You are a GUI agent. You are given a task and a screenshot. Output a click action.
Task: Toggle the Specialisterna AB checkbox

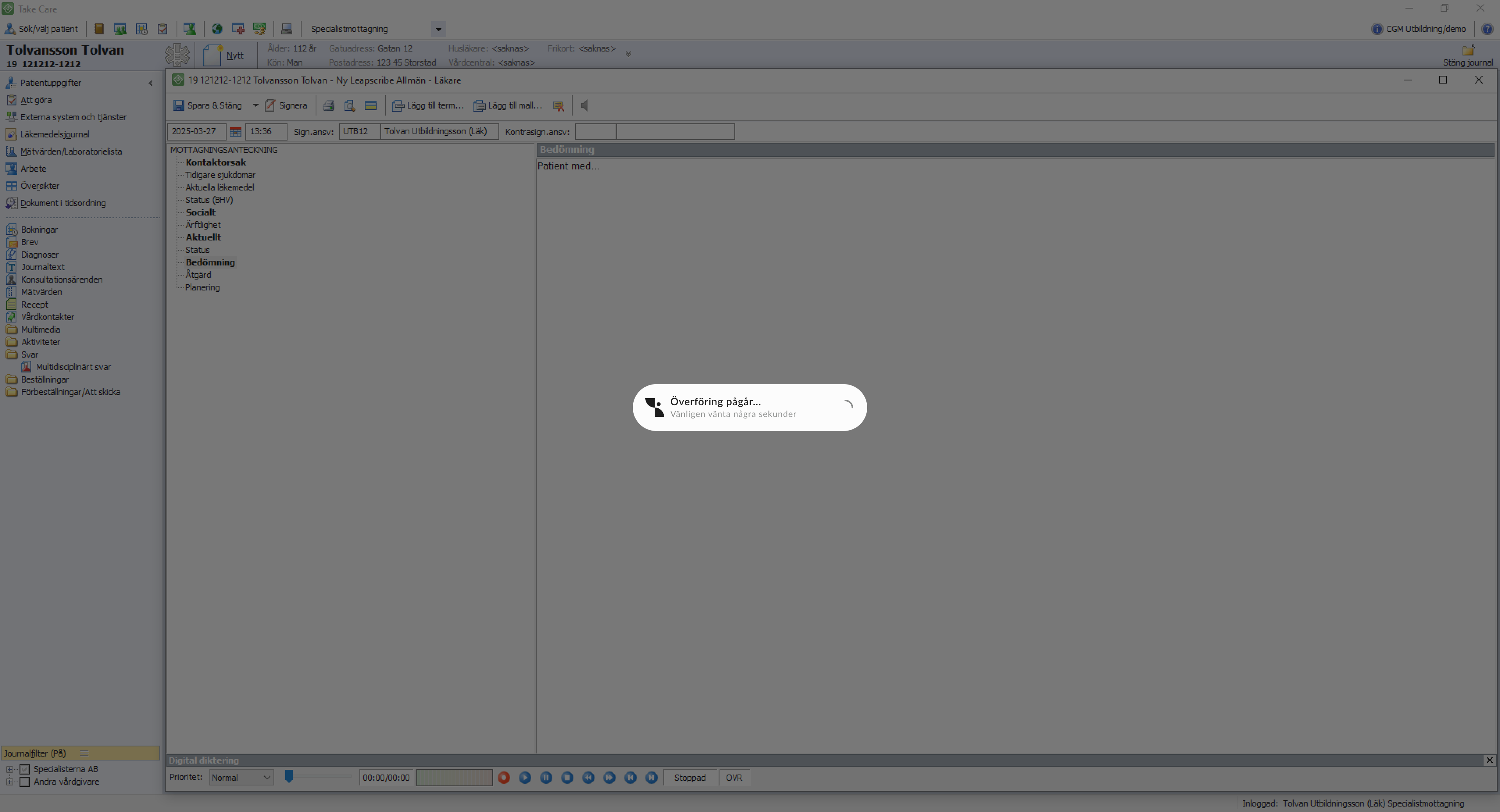tap(25, 769)
